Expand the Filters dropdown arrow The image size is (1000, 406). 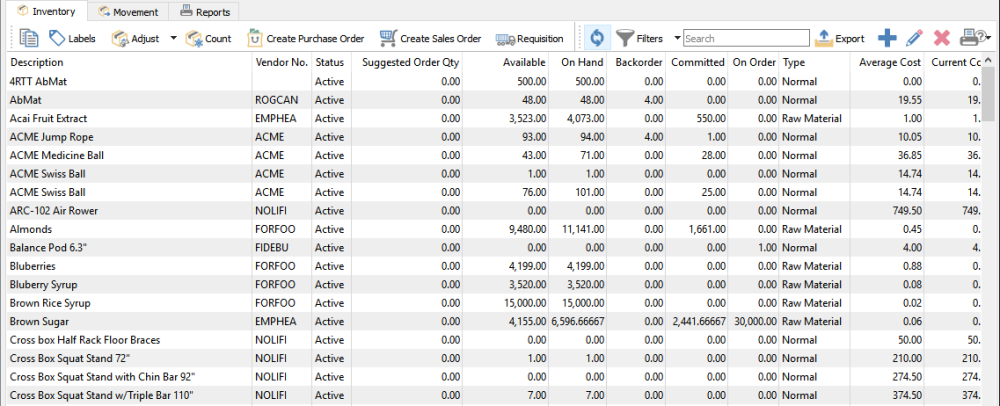[x=677, y=38]
